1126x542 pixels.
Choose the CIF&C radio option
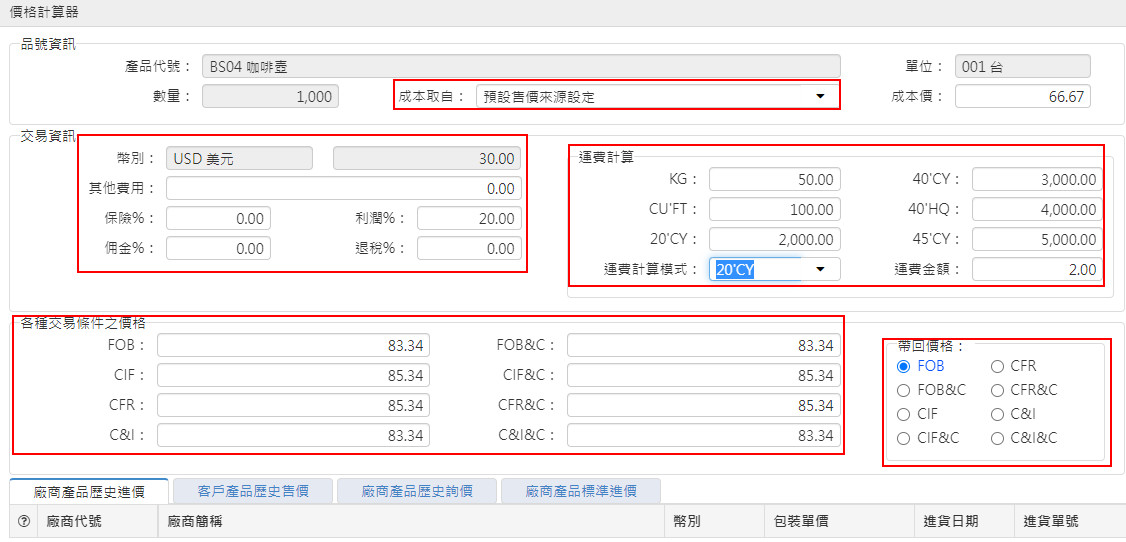click(x=904, y=438)
